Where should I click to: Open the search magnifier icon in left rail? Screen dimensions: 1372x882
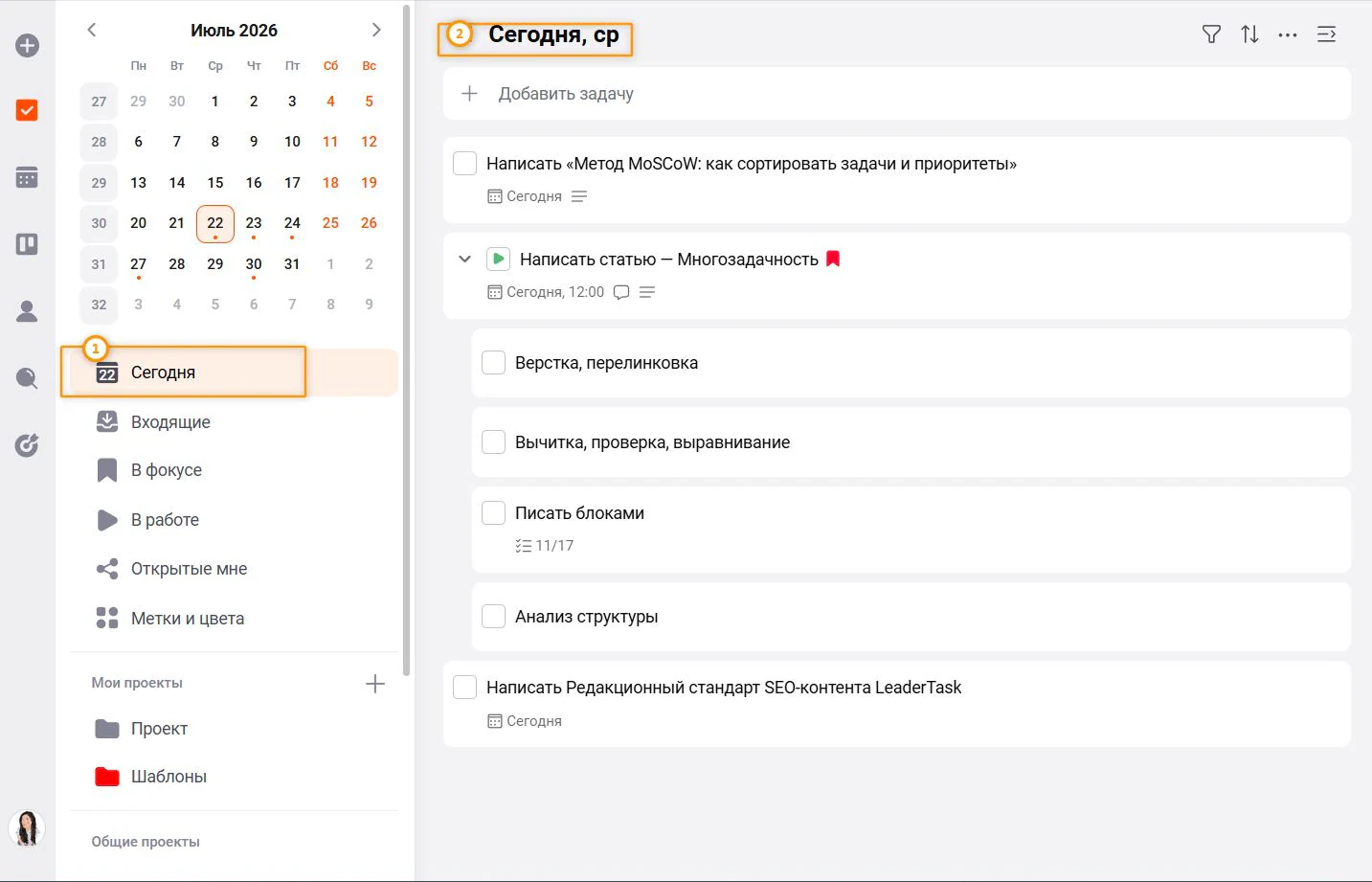click(27, 378)
